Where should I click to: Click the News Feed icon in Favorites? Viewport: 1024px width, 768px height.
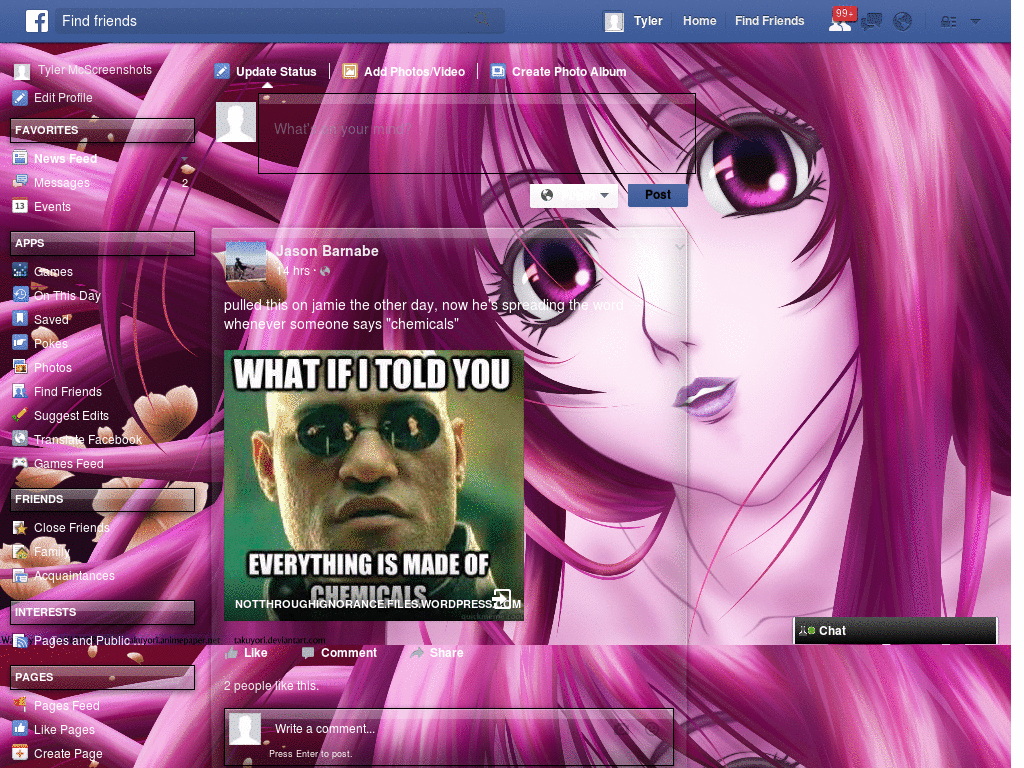pos(20,158)
